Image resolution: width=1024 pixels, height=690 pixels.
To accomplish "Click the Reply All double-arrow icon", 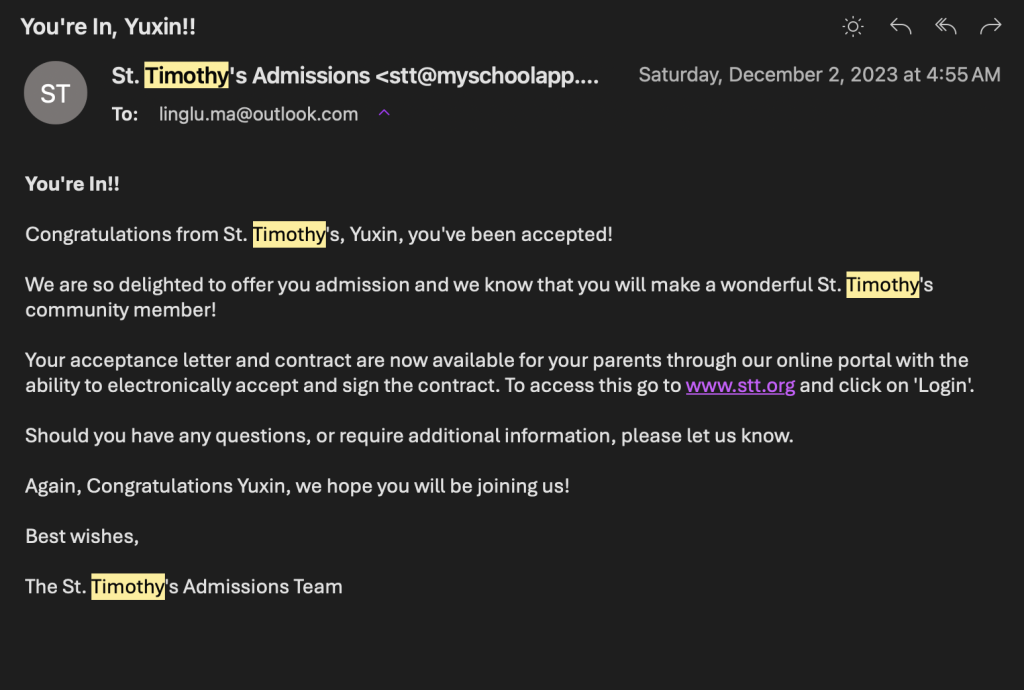I will (946, 26).
